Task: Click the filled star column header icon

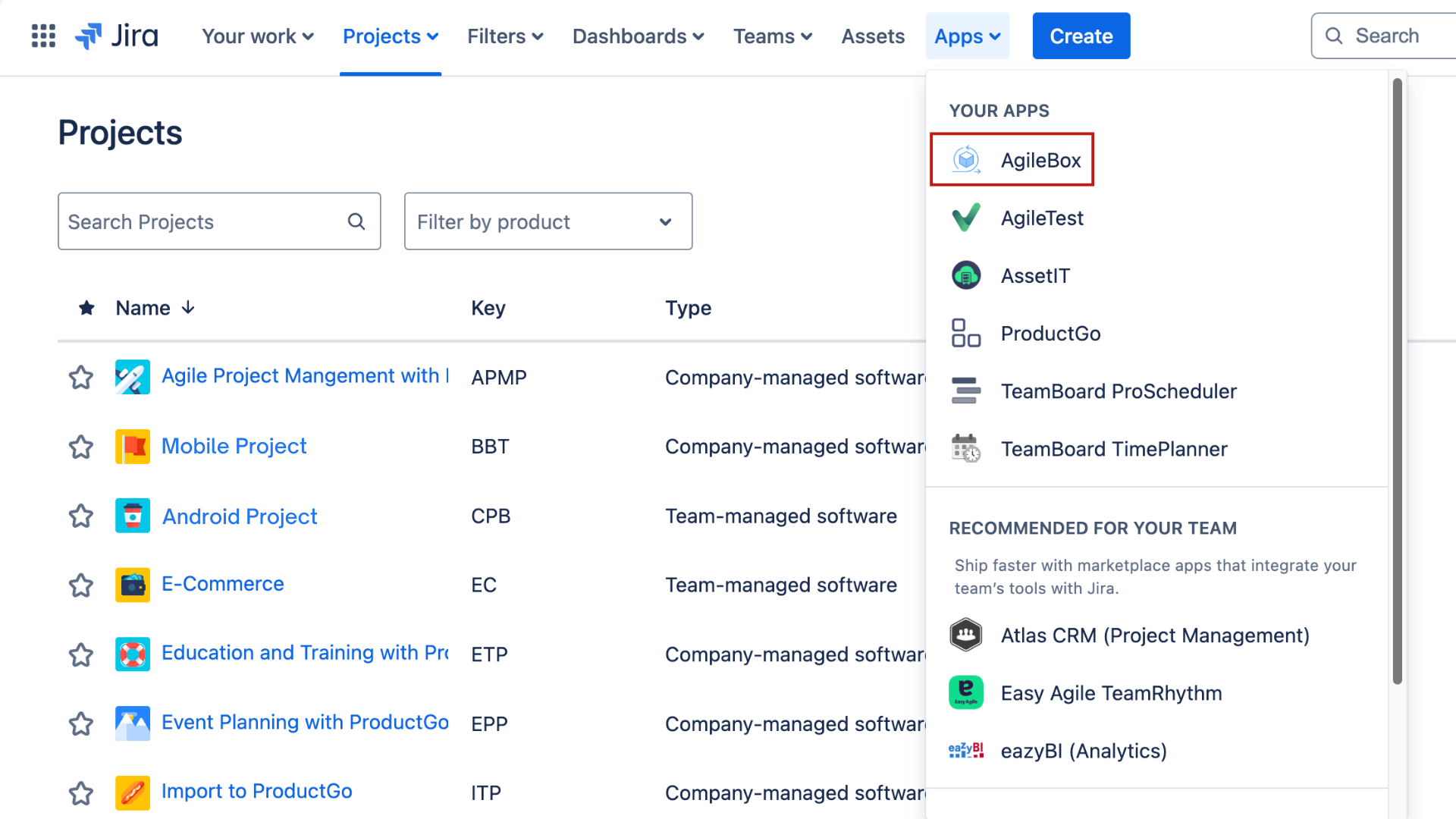Action: coord(86,307)
